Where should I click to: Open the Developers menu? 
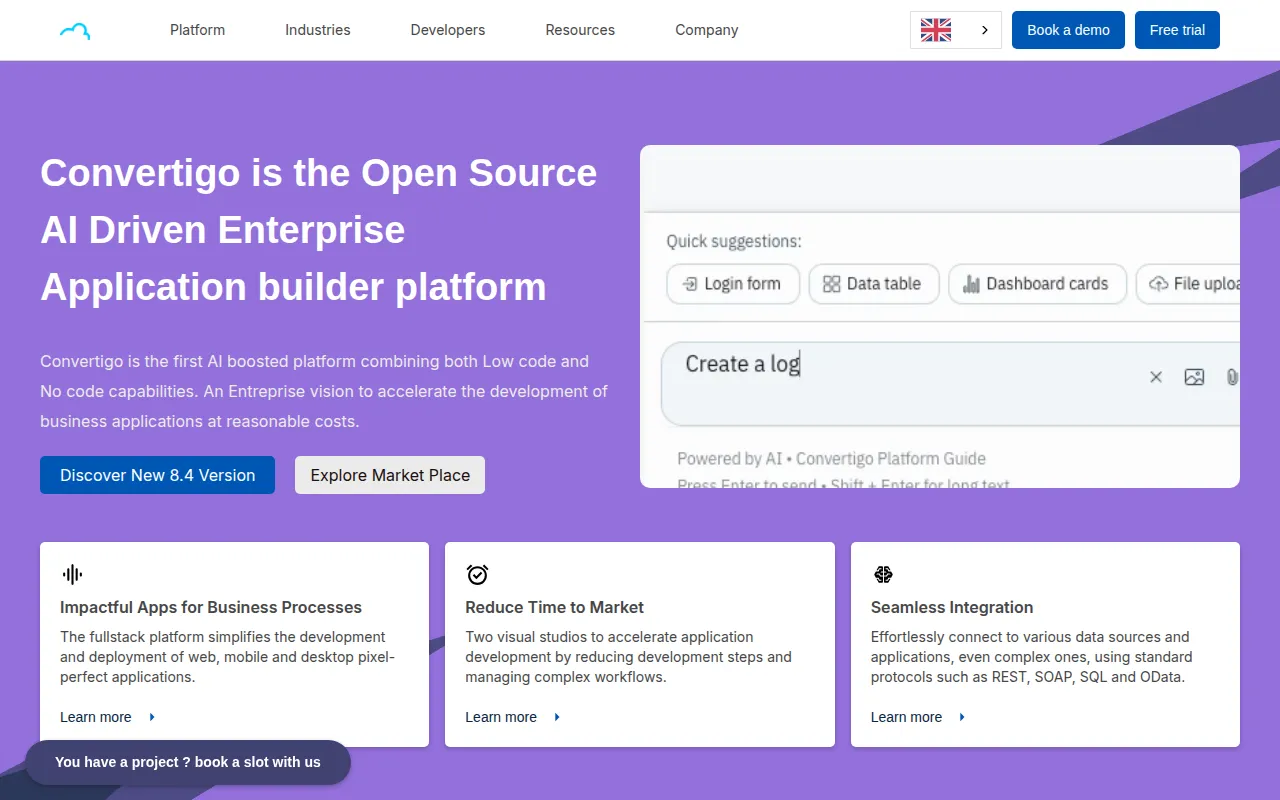448,30
